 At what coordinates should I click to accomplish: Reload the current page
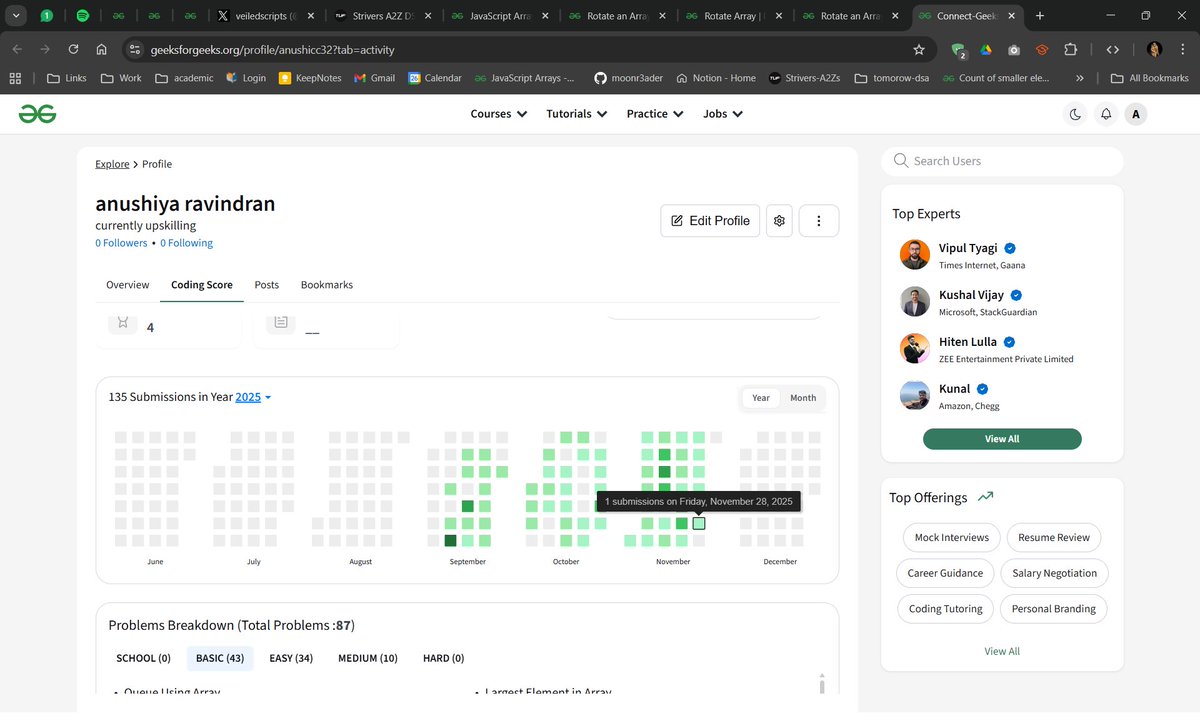(73, 49)
